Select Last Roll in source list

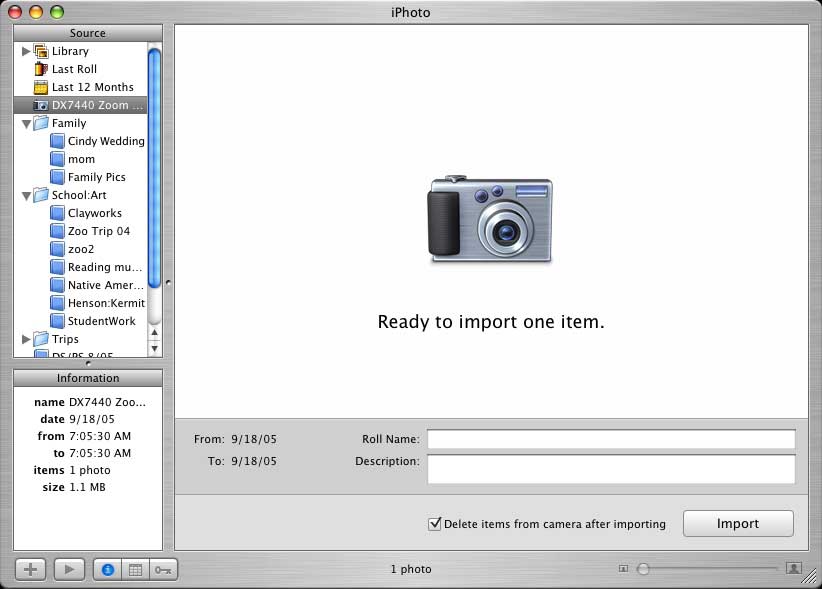(74, 69)
